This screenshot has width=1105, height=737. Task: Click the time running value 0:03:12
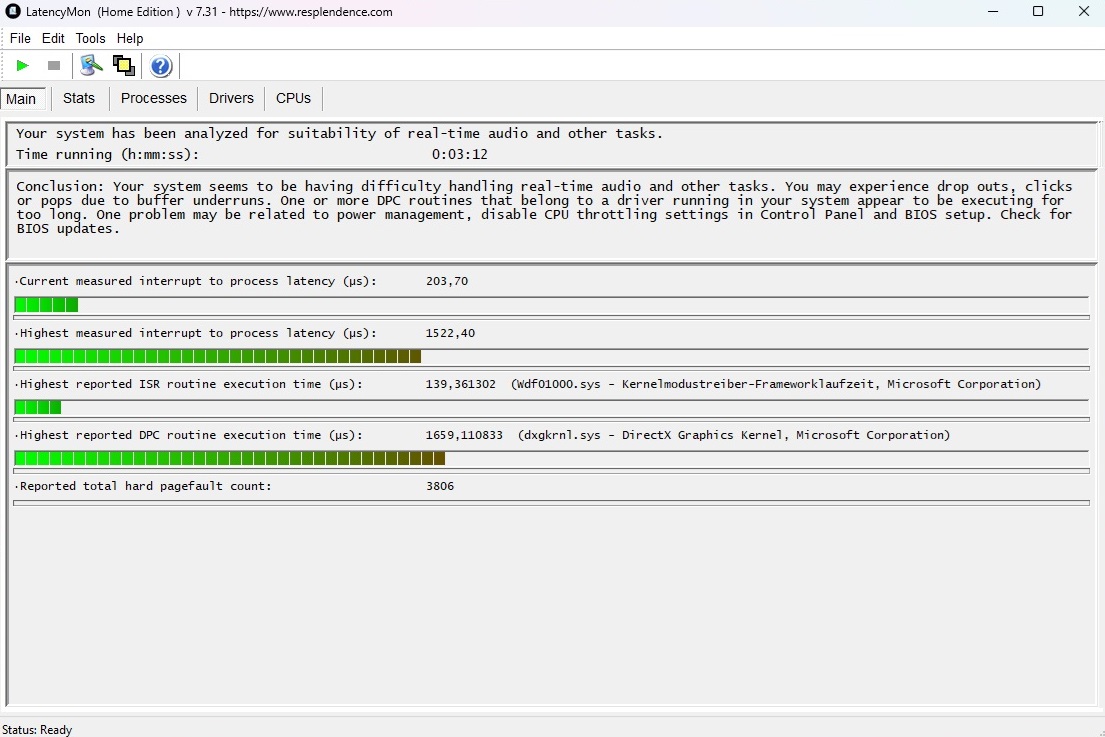(x=459, y=154)
